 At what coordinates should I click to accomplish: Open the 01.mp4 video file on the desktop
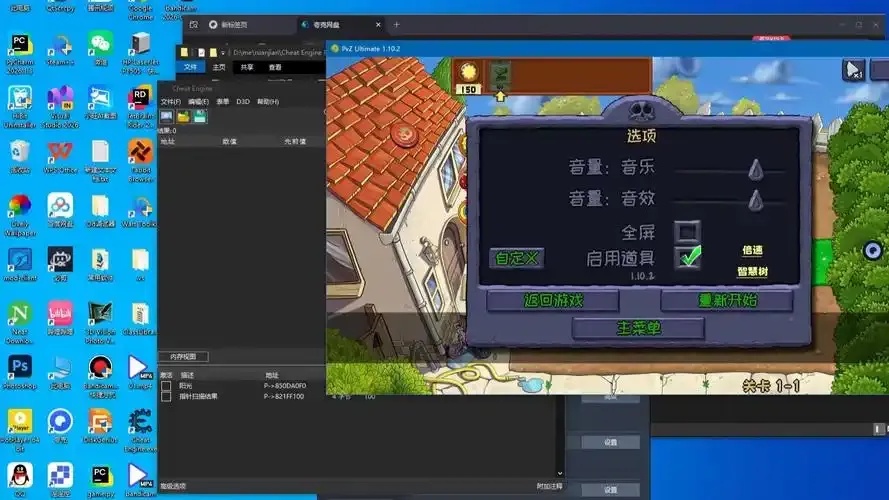[140, 372]
